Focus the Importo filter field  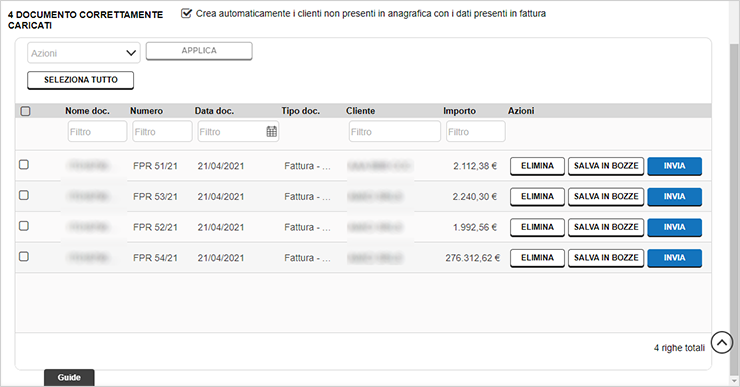click(x=476, y=132)
